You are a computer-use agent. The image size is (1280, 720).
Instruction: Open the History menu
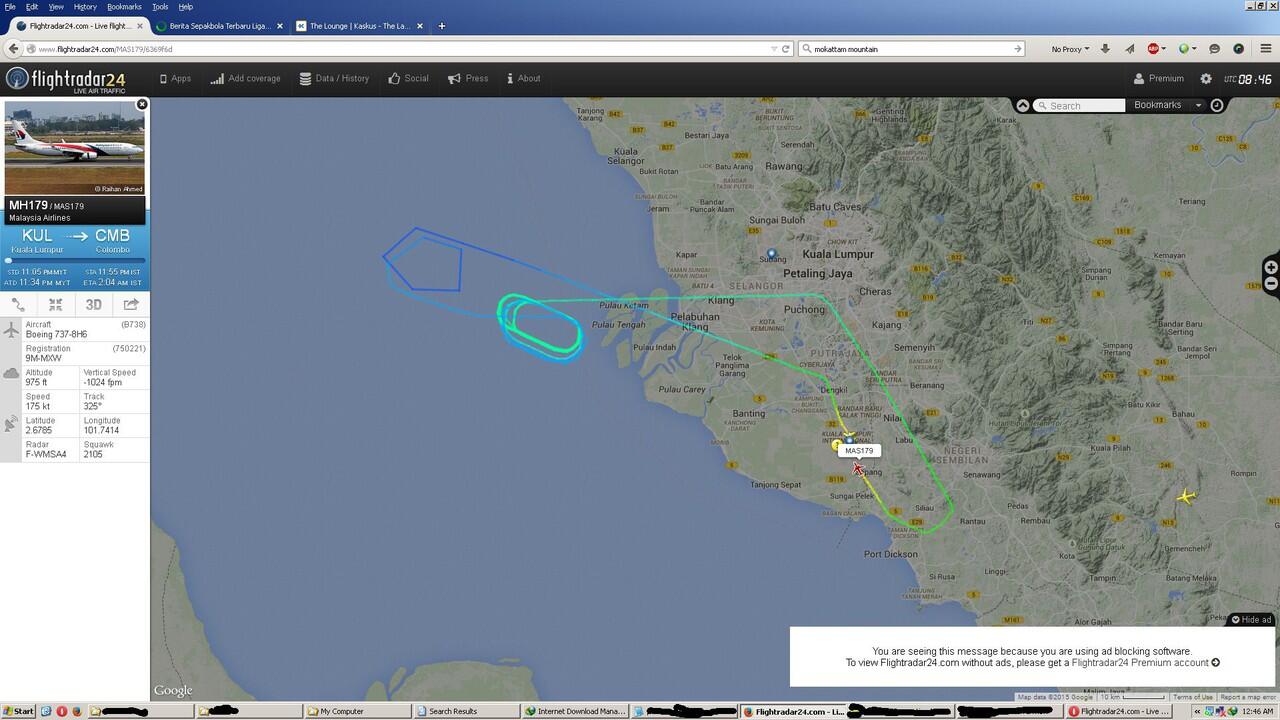pyautogui.click(x=85, y=7)
